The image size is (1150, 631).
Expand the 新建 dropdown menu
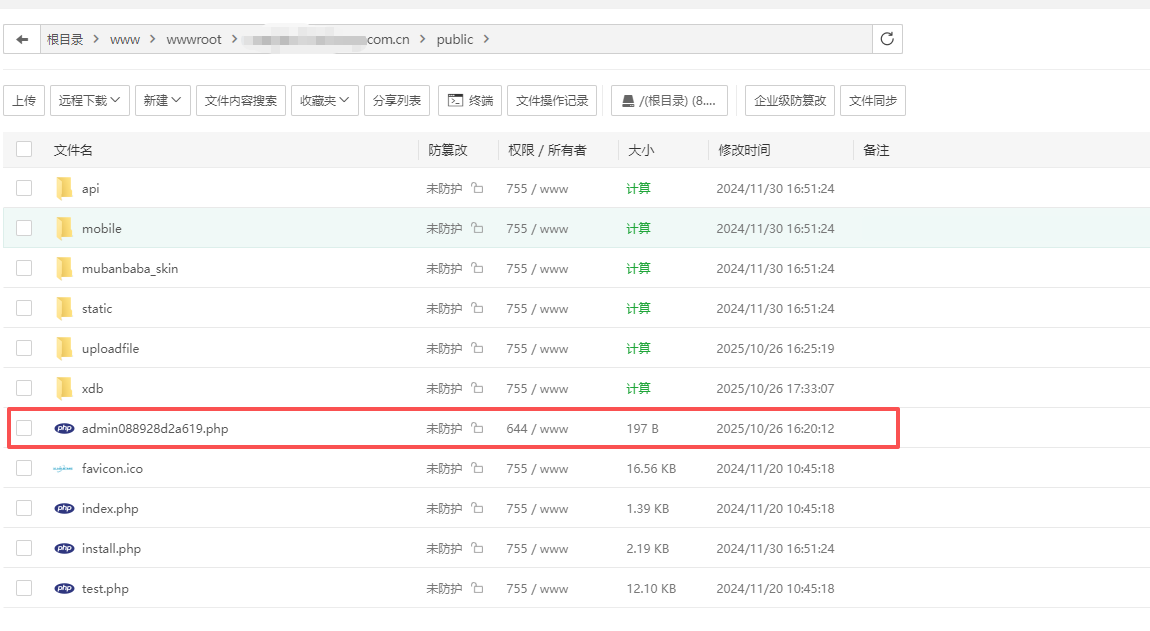(x=162, y=100)
